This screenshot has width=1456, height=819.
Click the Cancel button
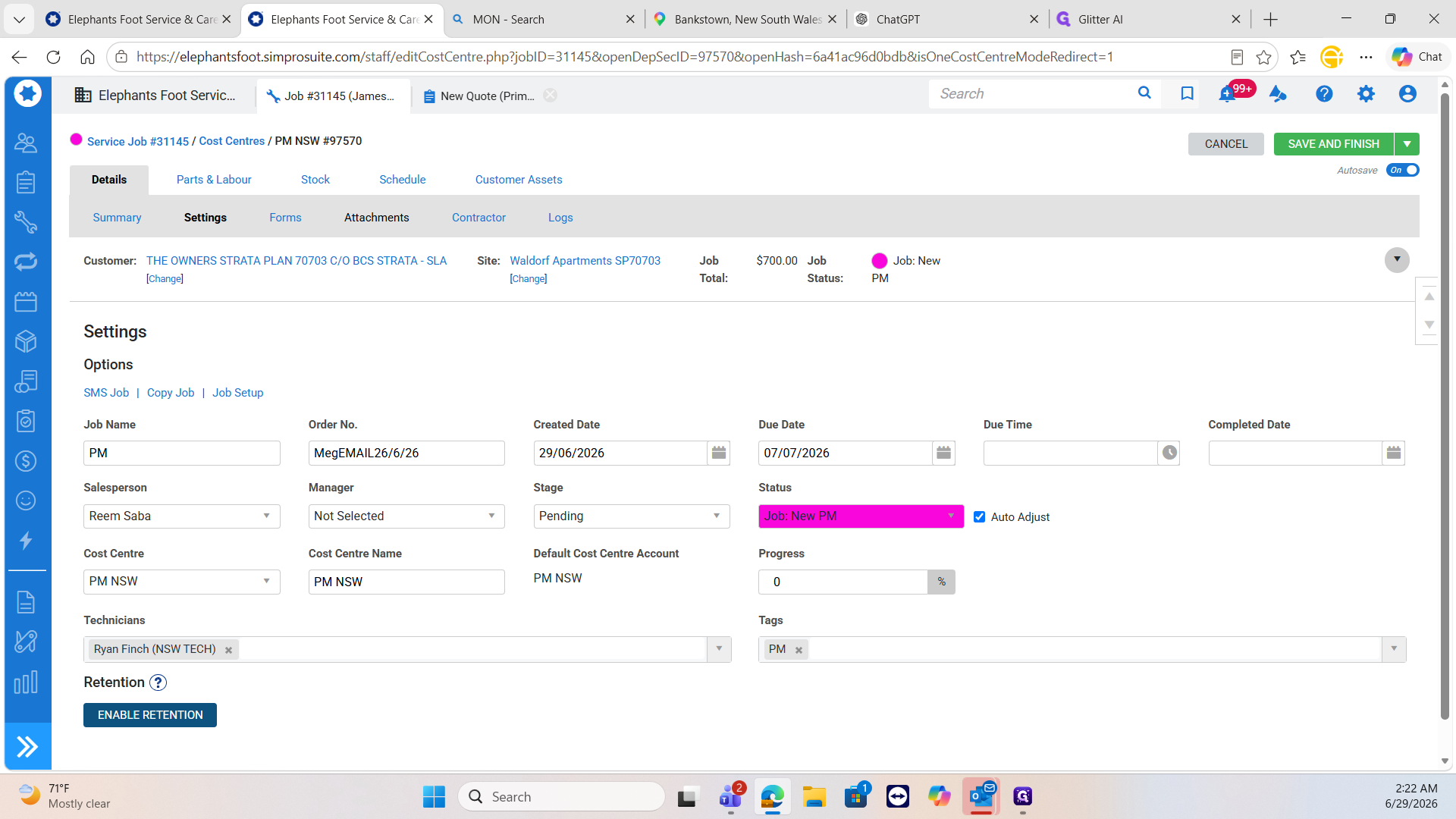(1226, 144)
